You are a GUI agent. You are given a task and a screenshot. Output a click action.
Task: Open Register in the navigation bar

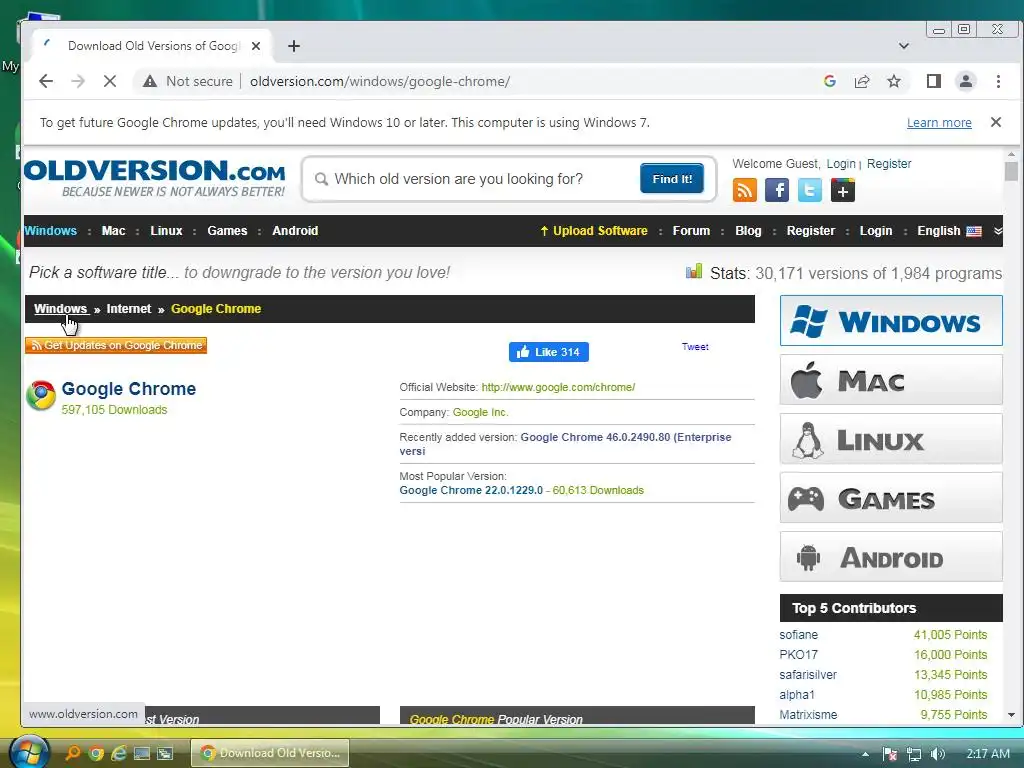click(x=810, y=231)
